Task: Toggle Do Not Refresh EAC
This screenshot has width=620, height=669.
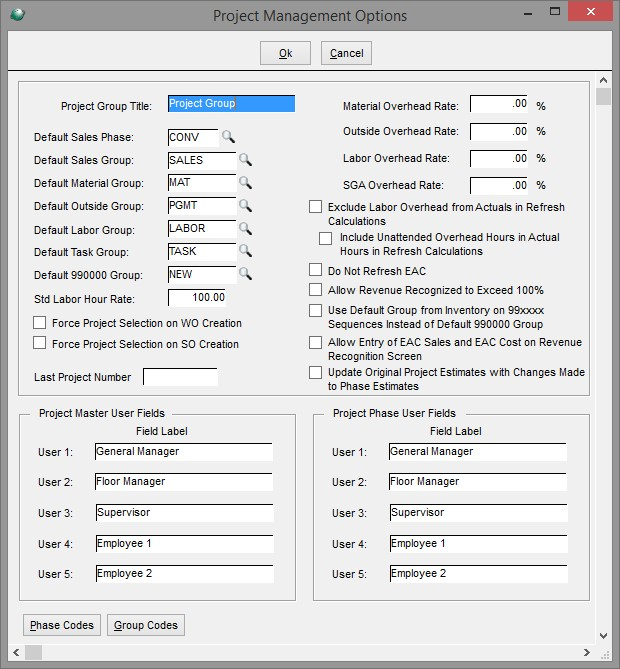Action: point(315,270)
